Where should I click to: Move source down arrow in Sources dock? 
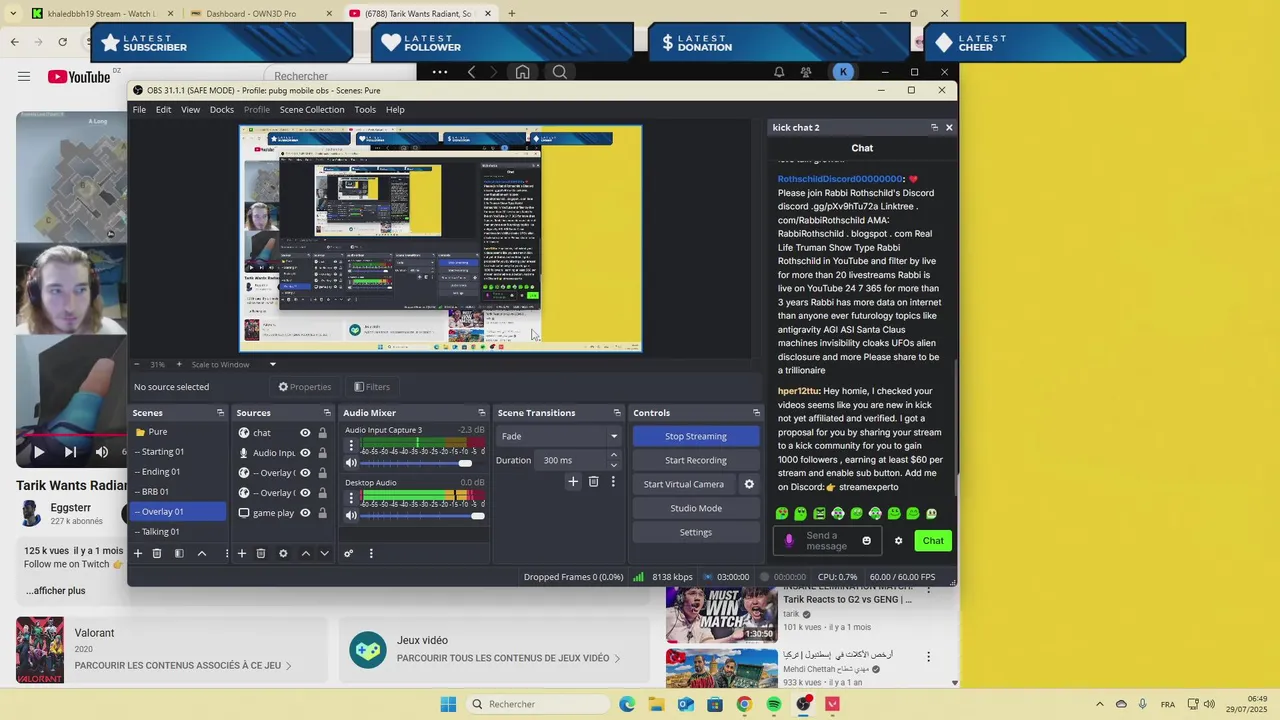324,553
